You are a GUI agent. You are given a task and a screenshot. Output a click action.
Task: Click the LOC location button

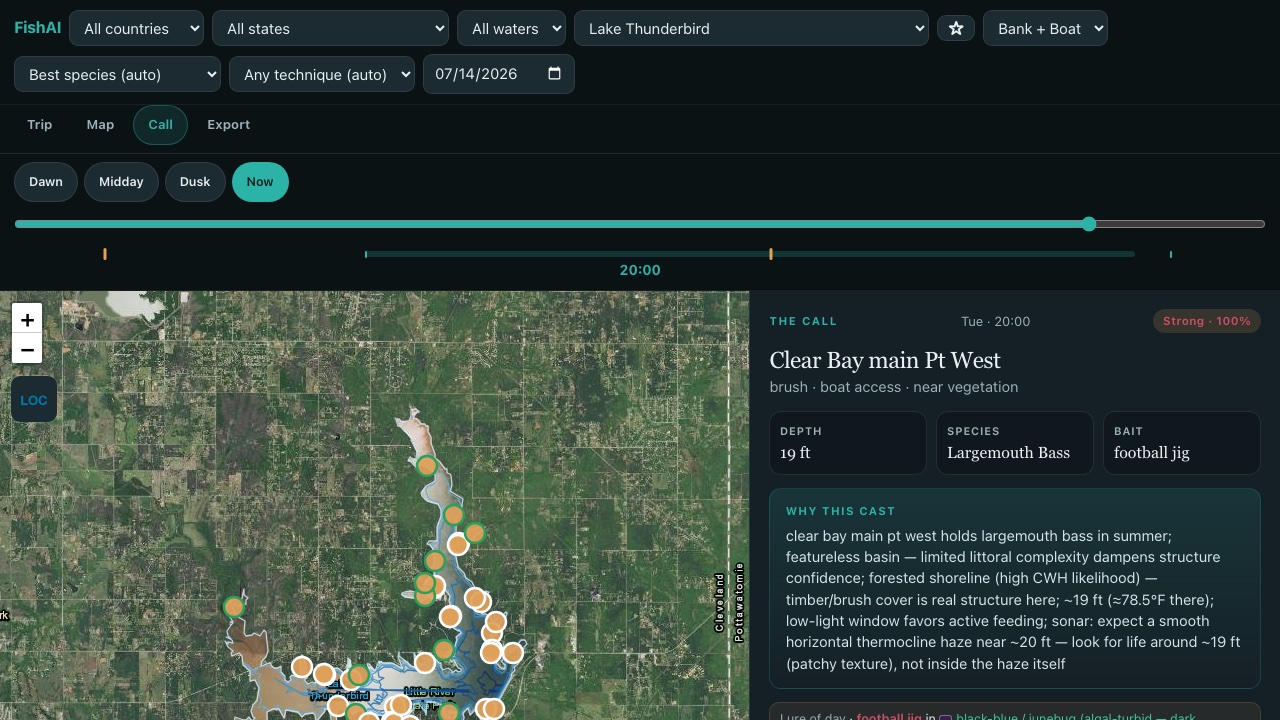34,400
